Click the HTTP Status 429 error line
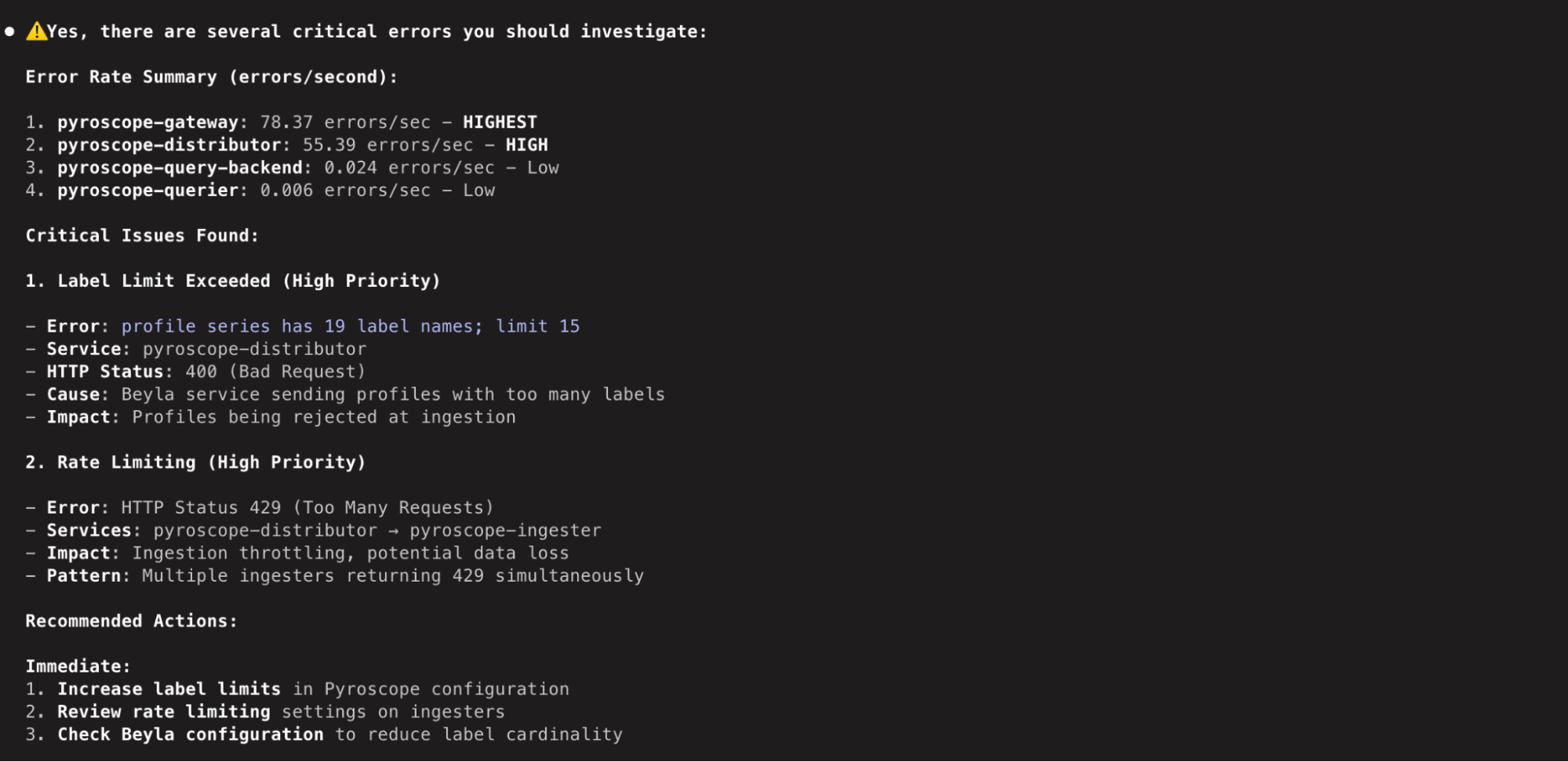The height and width of the screenshot is (762, 1568). 260,508
